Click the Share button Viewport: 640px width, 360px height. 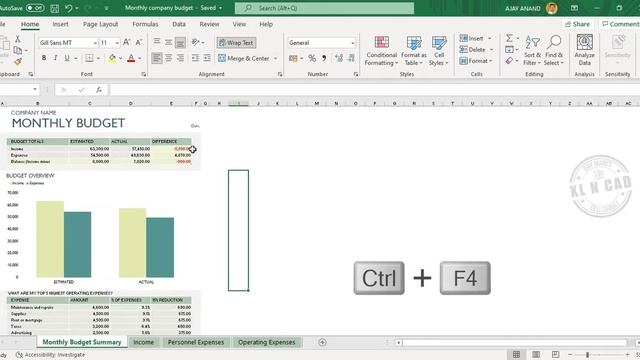tap(577, 24)
